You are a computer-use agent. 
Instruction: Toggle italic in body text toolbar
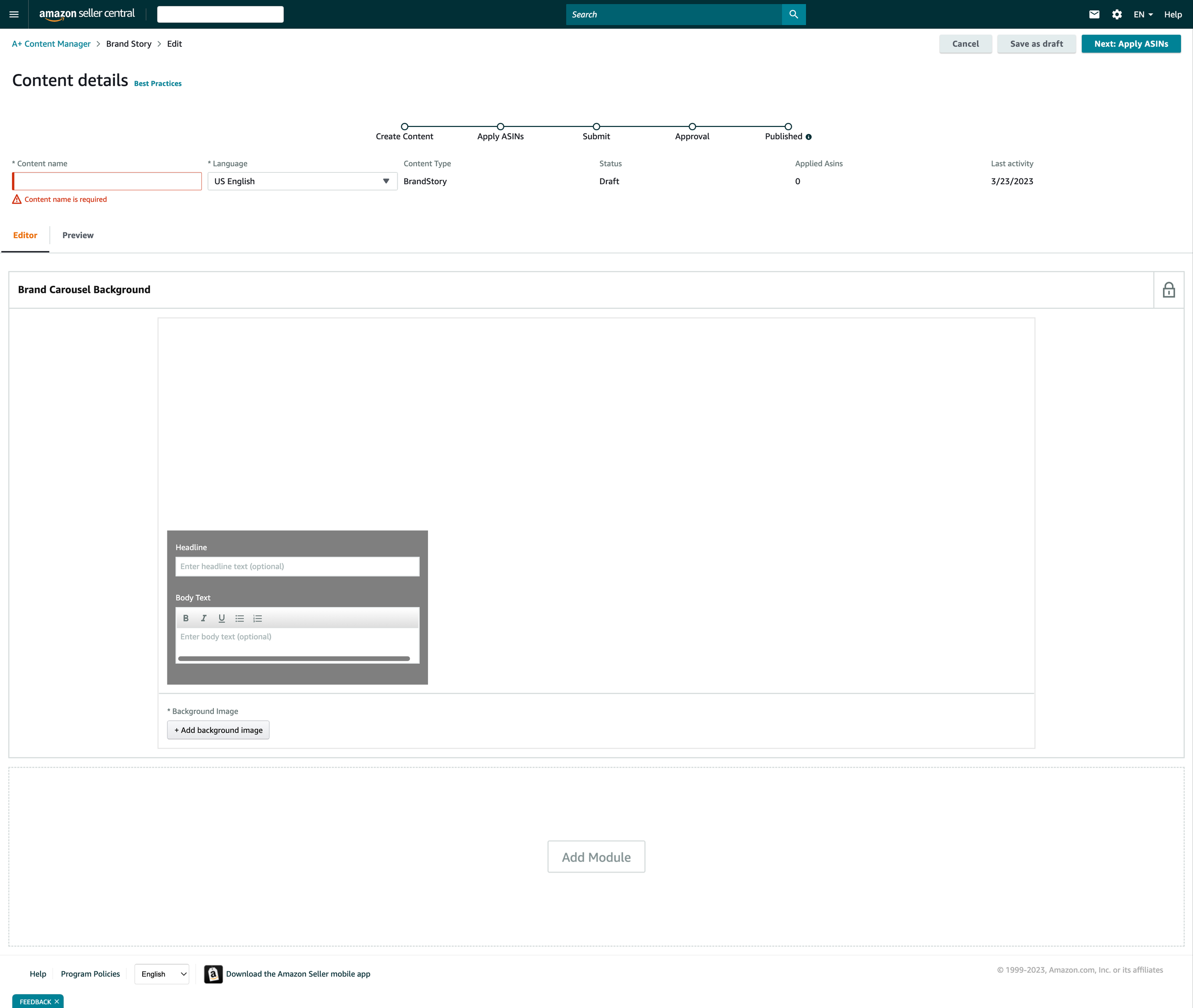(x=203, y=618)
